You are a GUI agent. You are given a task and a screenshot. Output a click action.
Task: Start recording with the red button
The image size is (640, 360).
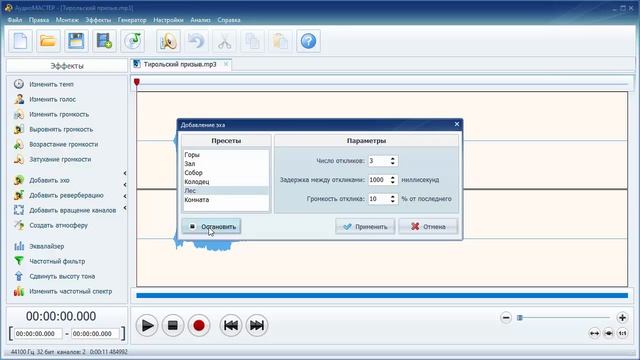199,325
